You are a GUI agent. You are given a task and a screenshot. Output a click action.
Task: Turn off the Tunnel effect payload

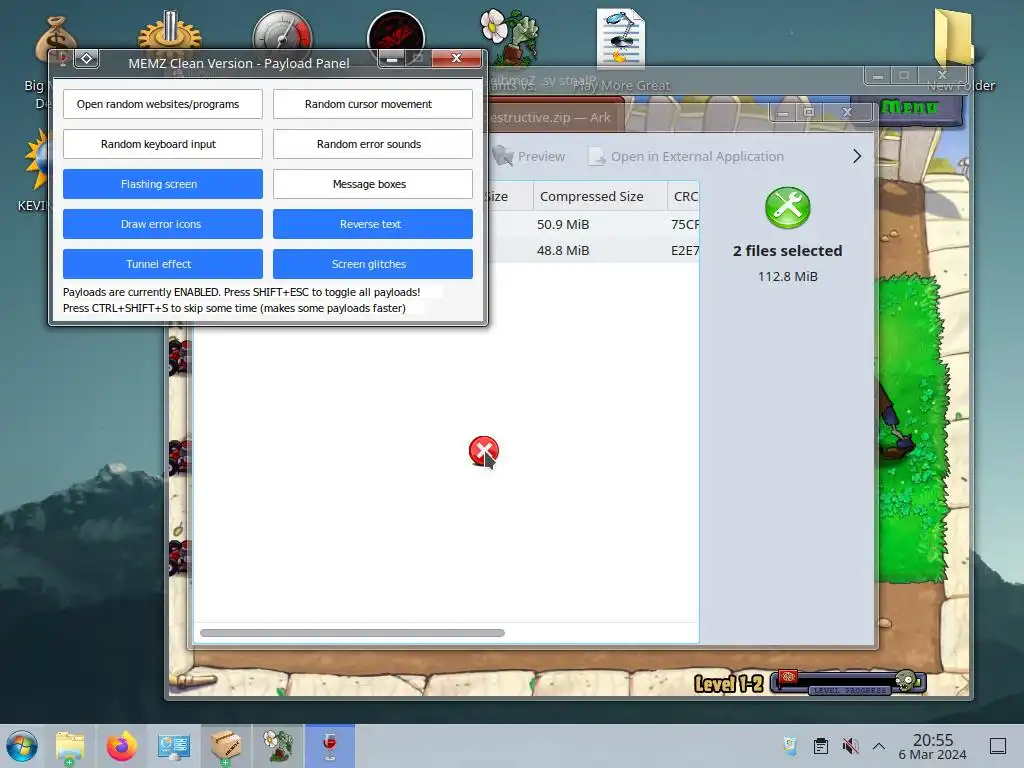click(163, 264)
